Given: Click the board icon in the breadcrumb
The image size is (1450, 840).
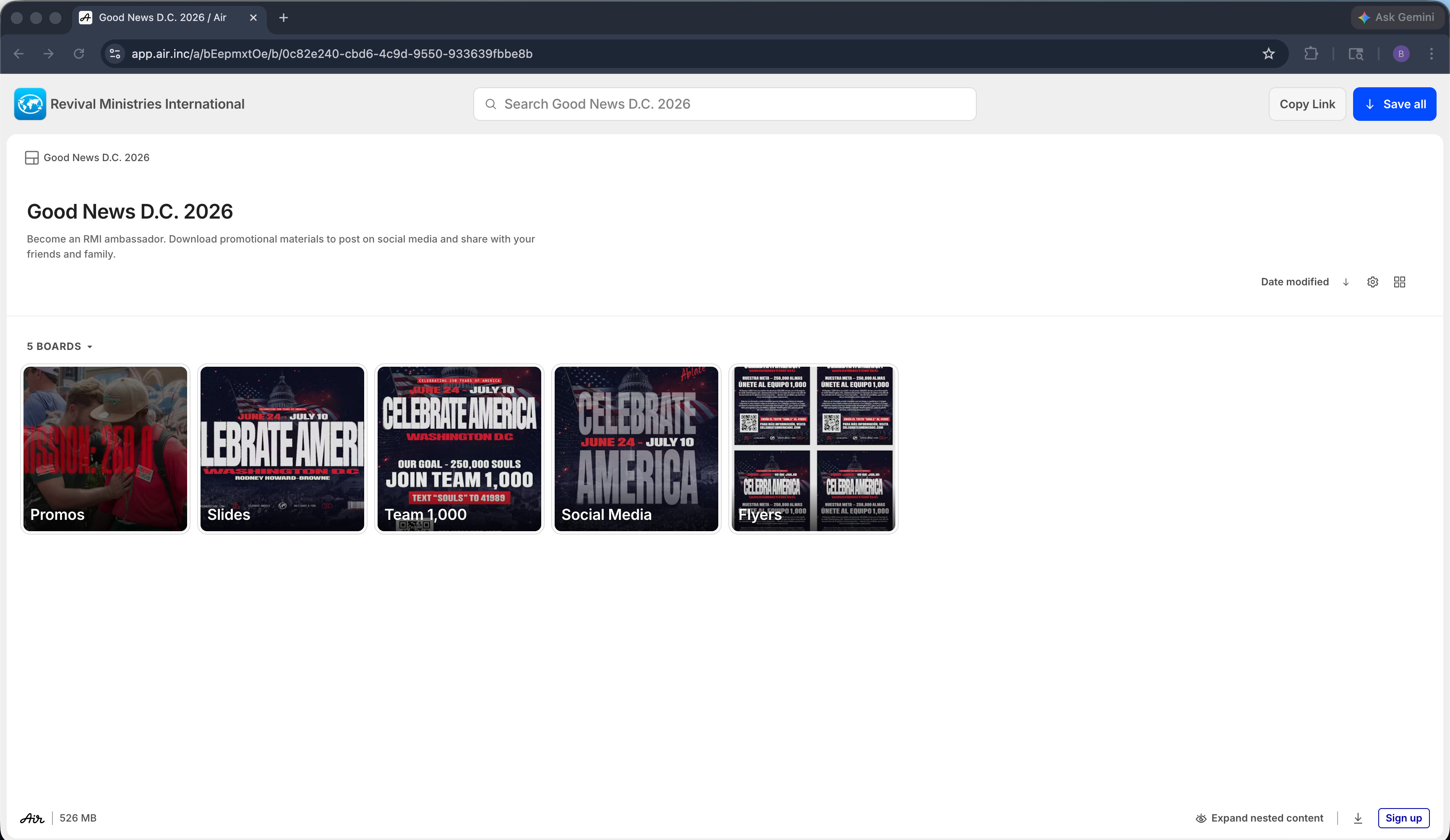Looking at the screenshot, I should tap(31, 158).
